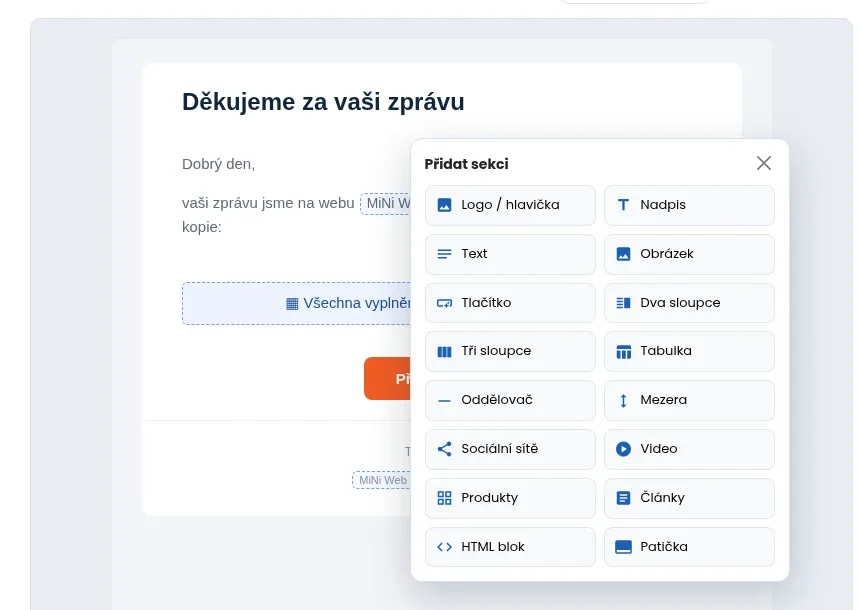Image resolution: width=860 pixels, height=610 pixels.
Task: Click the play icon beside Video
Action: coord(623,449)
